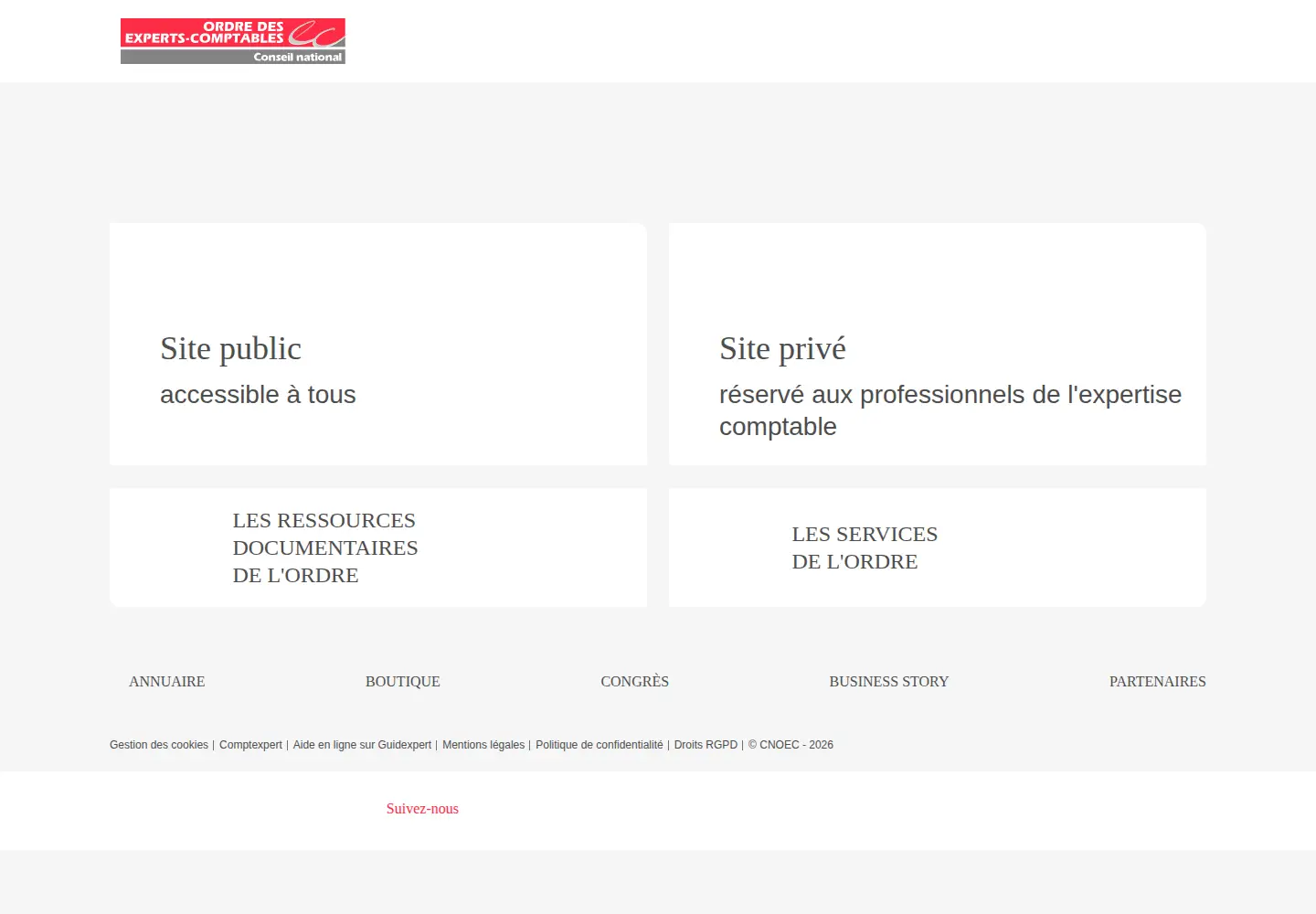Visit the Boutique link

(x=403, y=682)
